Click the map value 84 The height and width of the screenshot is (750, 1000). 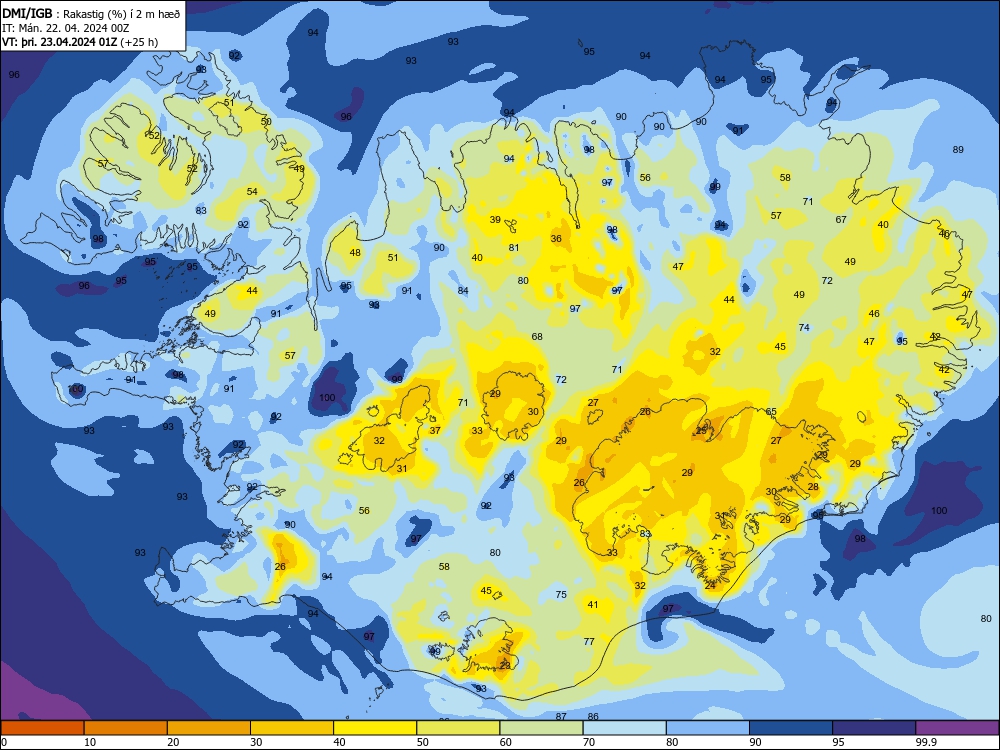click(463, 291)
